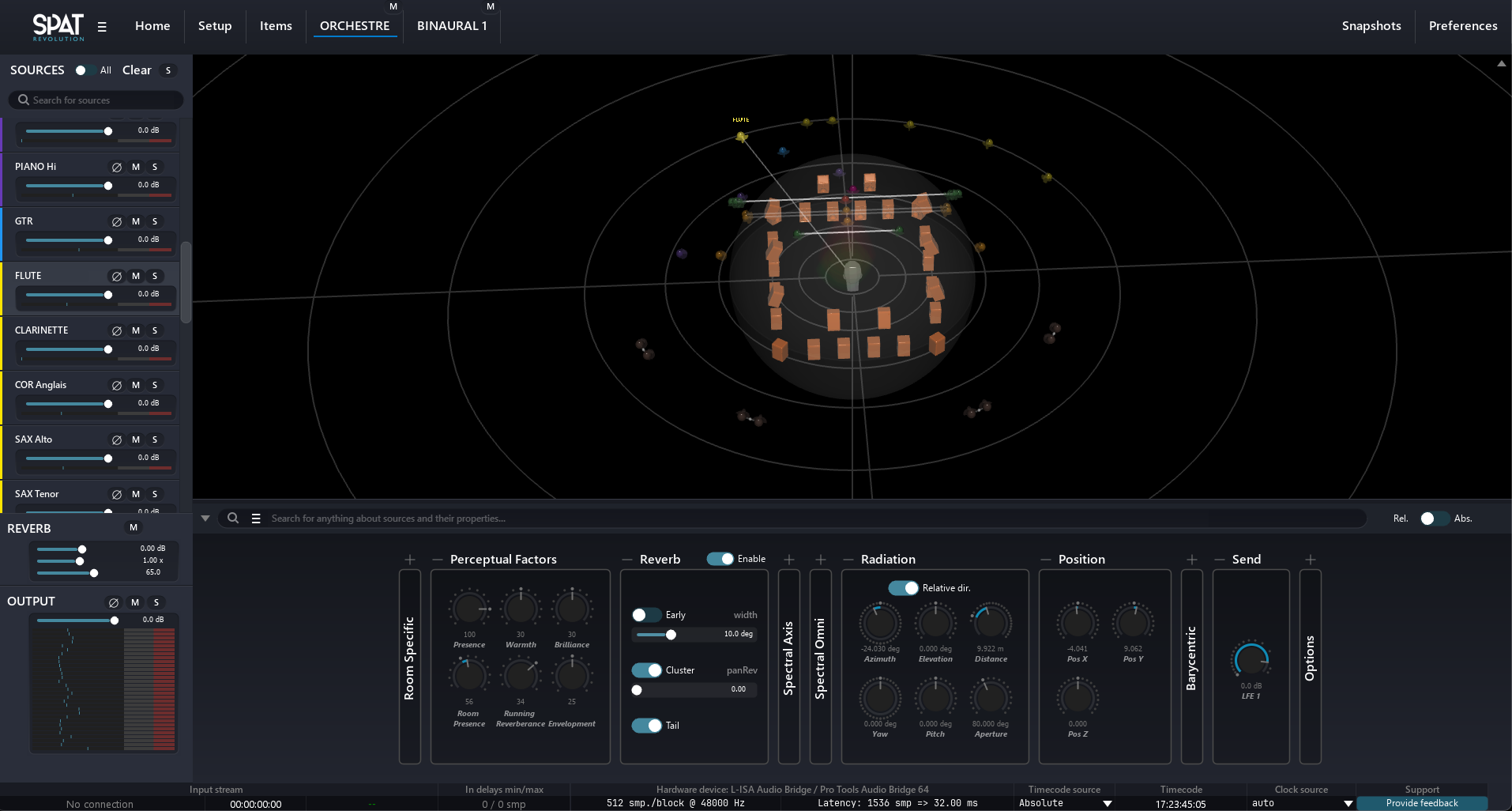The image size is (1512, 811).
Task: Click the Clear sources button
Action: tap(137, 70)
